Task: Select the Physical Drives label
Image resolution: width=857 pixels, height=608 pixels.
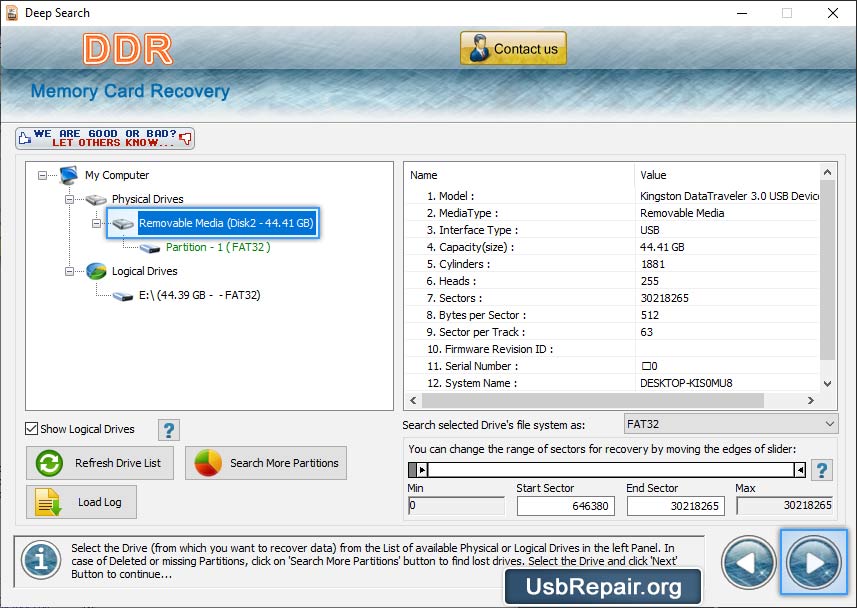Action: pos(148,199)
